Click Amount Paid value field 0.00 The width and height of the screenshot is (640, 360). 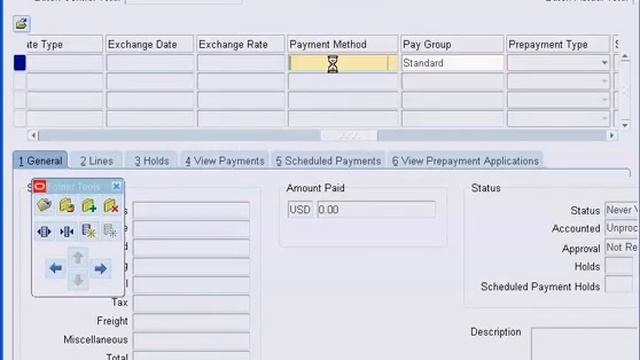coord(376,209)
